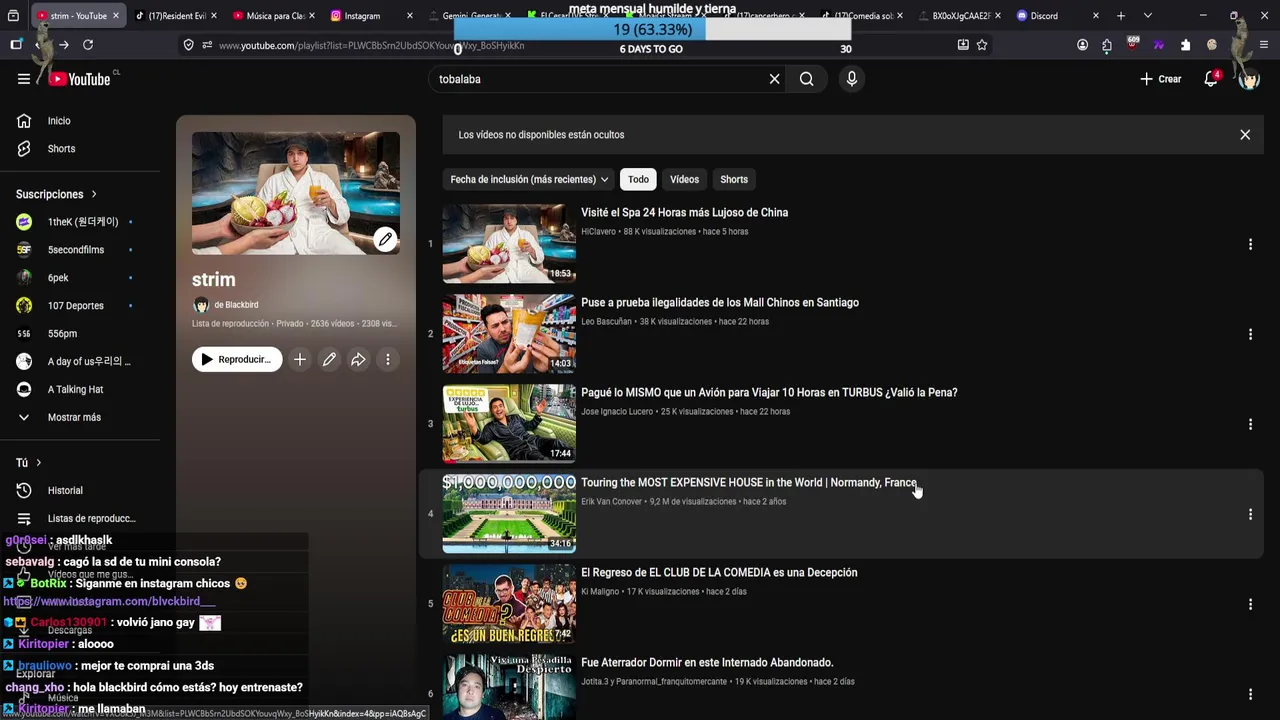Open the account avatar menu
This screenshot has height=720, width=1280.
coord(1249,79)
